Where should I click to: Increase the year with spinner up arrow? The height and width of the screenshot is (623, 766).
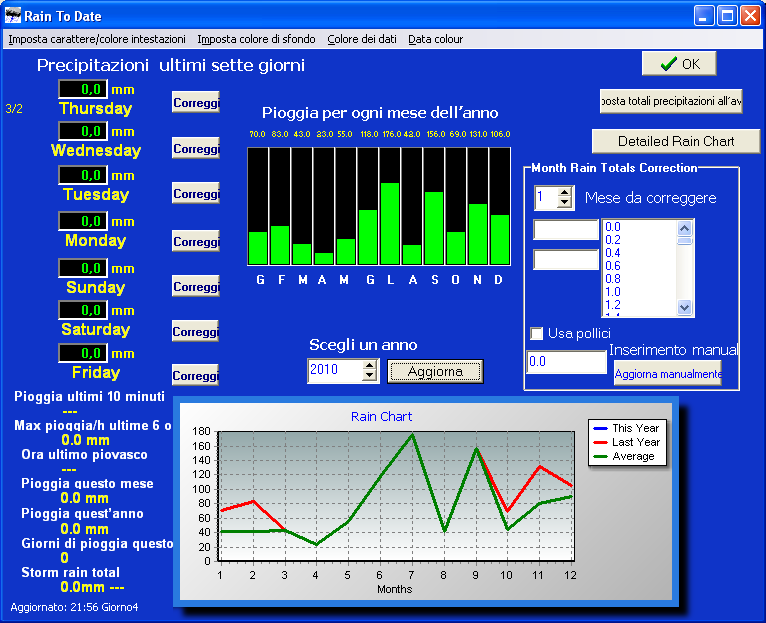(370, 365)
